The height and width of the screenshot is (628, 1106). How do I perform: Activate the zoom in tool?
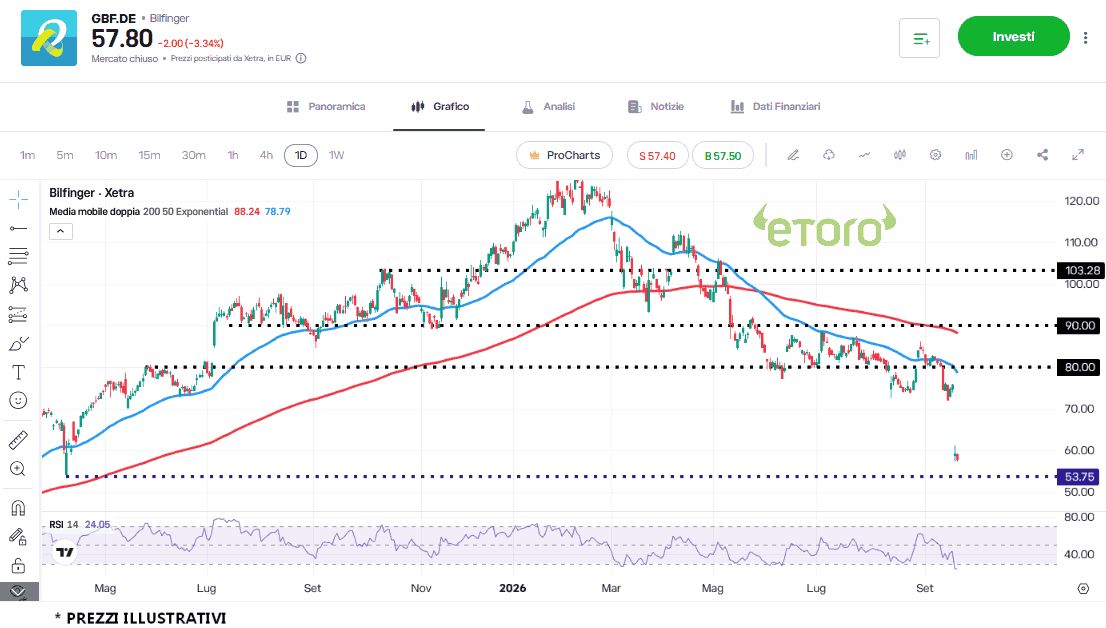click(18, 469)
